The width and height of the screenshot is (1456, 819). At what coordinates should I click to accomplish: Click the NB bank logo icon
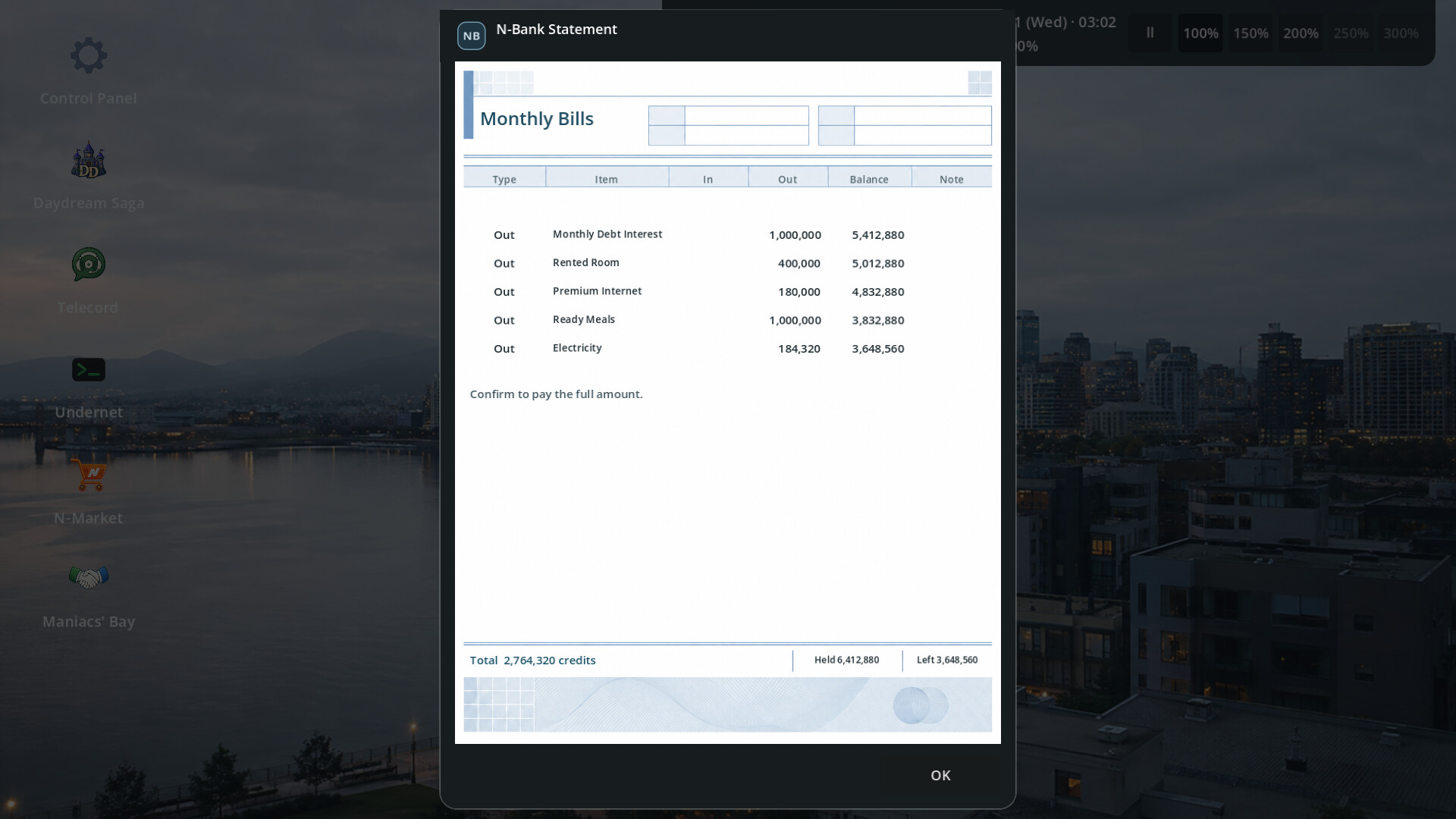click(x=471, y=36)
